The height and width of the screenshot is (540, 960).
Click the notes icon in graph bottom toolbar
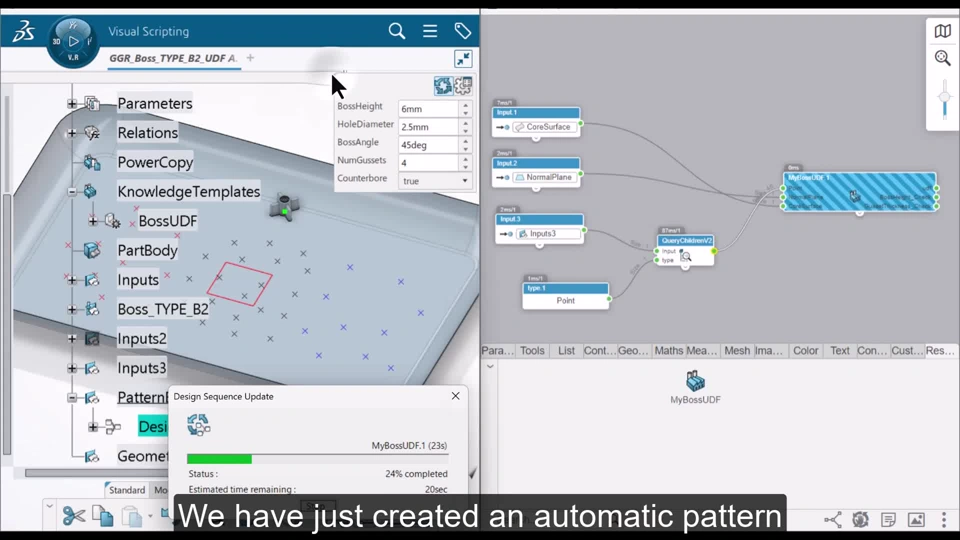click(x=888, y=520)
